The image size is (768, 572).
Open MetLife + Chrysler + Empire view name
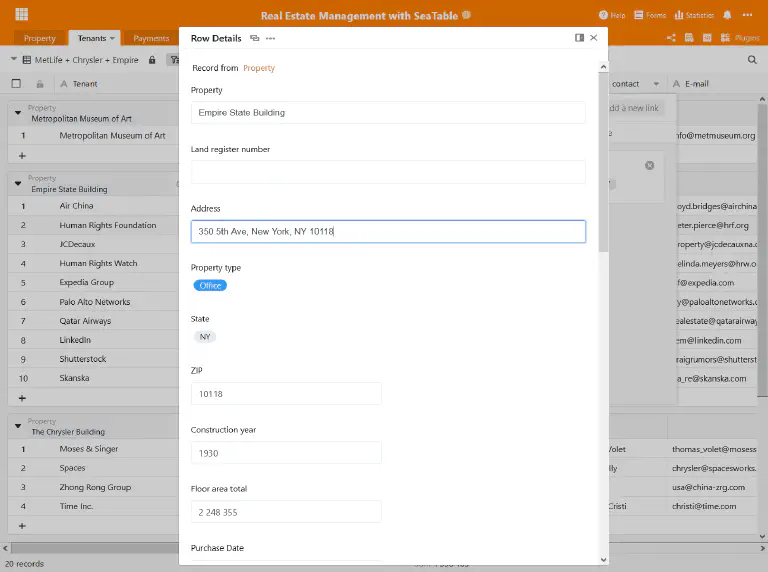point(86,60)
